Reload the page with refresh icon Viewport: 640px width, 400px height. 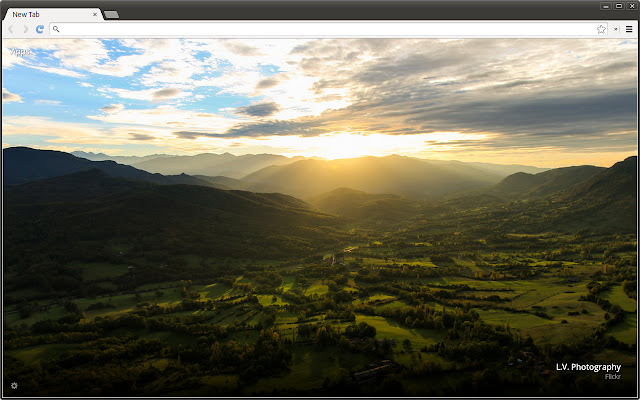click(40, 29)
